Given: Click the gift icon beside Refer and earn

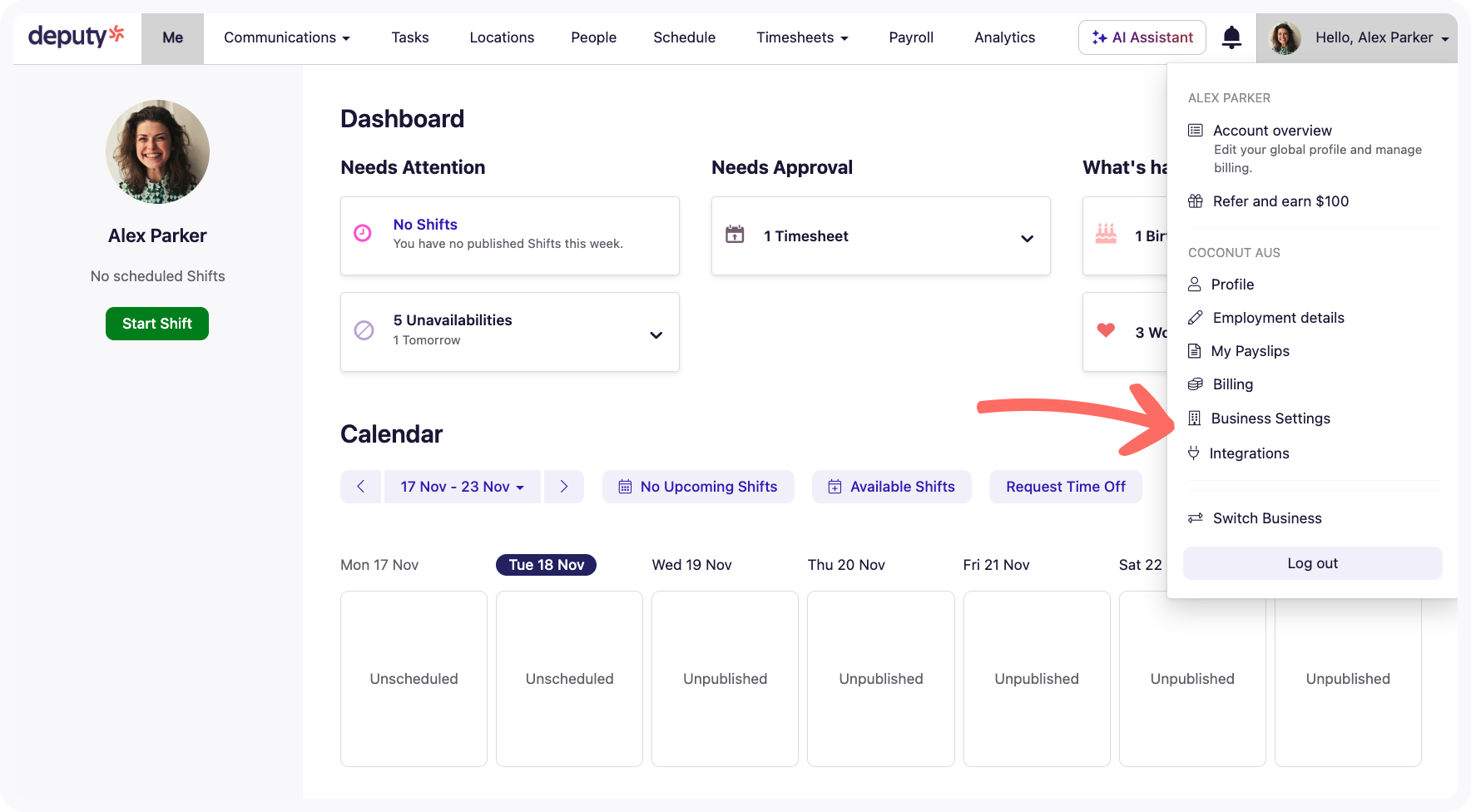Looking at the screenshot, I should (x=1195, y=201).
